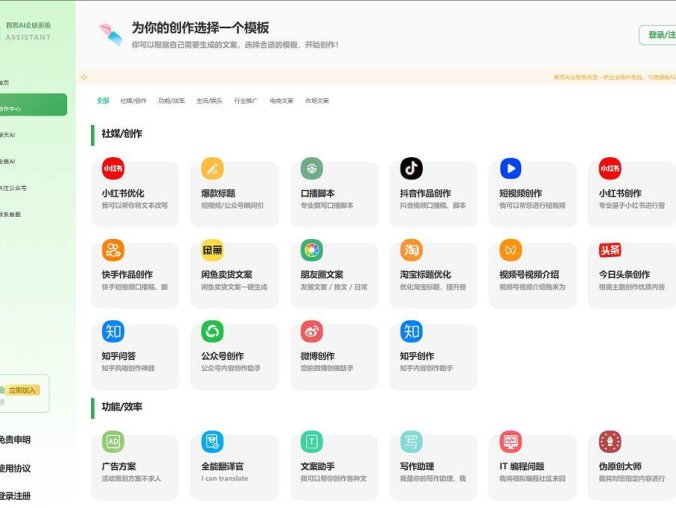Select the 市场文案 category tab
Viewport: 676px width, 508px height.
point(317,100)
